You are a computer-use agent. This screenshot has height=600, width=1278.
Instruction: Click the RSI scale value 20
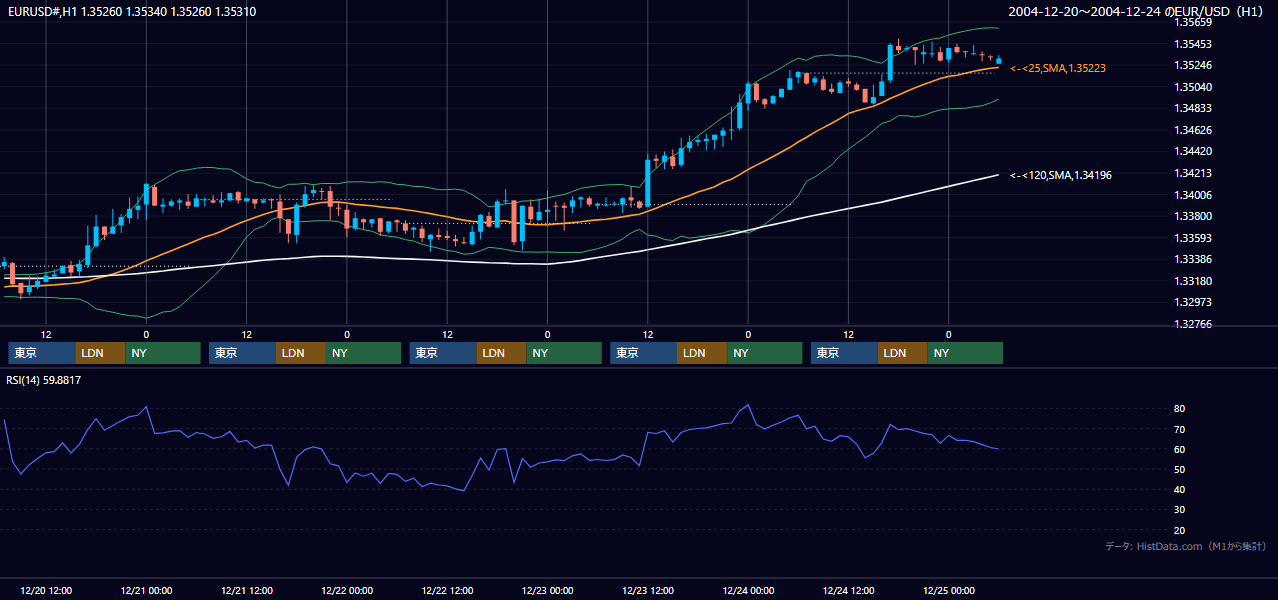point(1180,530)
